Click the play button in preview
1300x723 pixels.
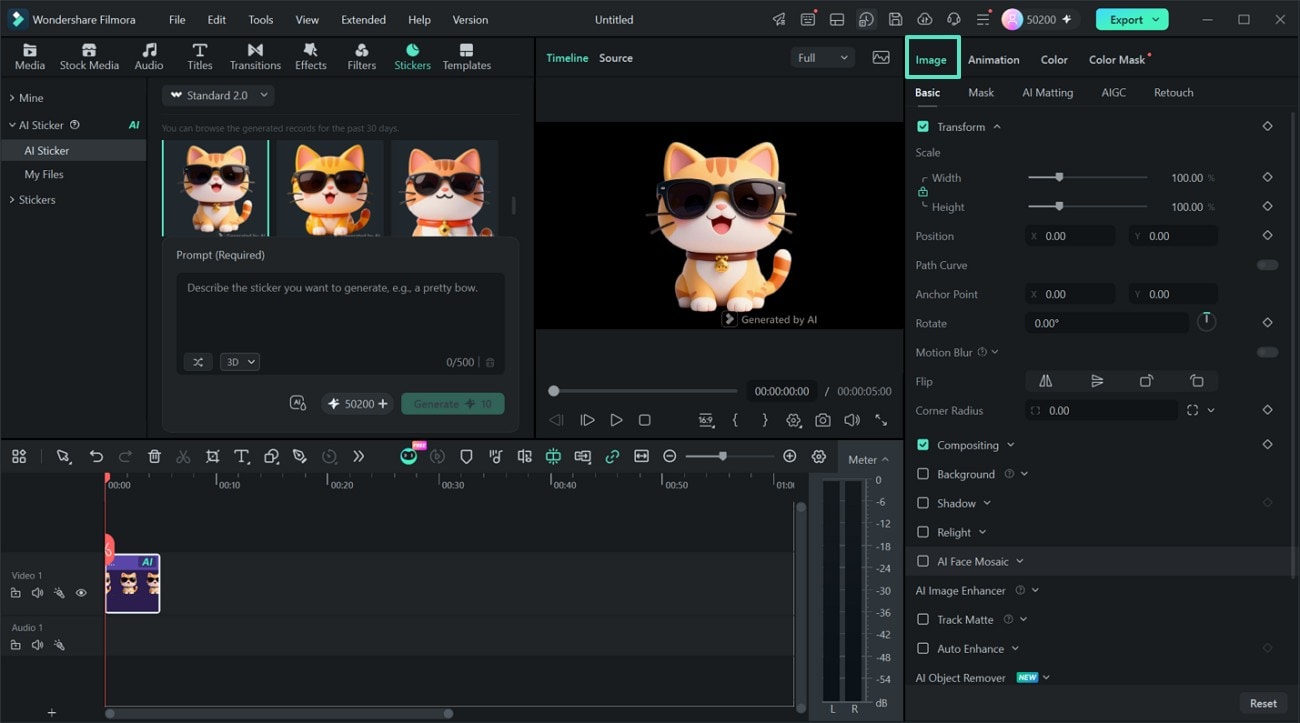click(x=616, y=420)
